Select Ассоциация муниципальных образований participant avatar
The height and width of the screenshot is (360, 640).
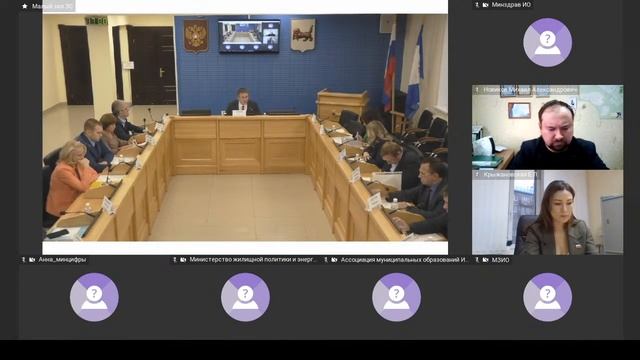tap(396, 297)
